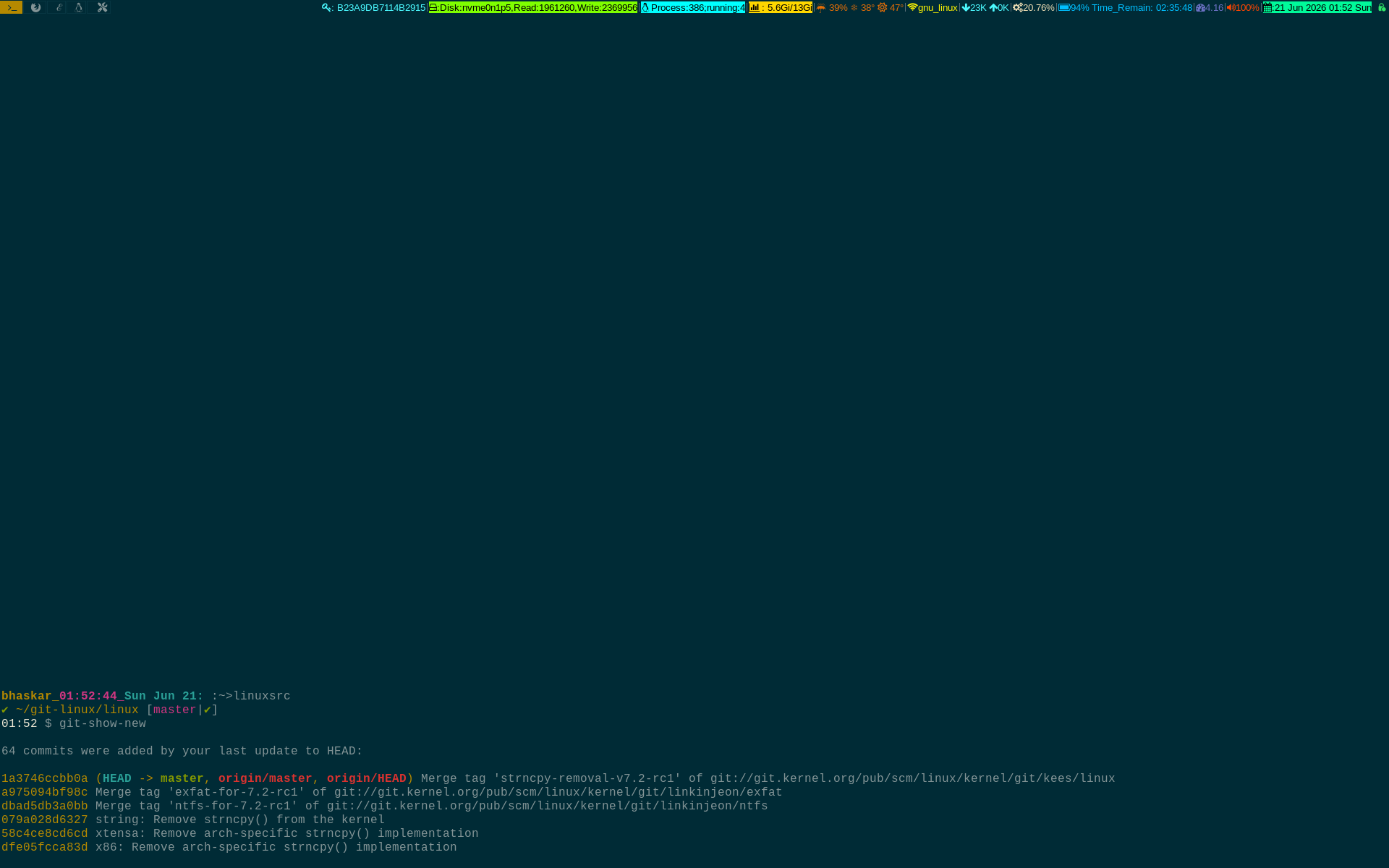This screenshot has height=868, width=1389.
Task: Click the download speed 23K arrow
Action: (x=974, y=8)
